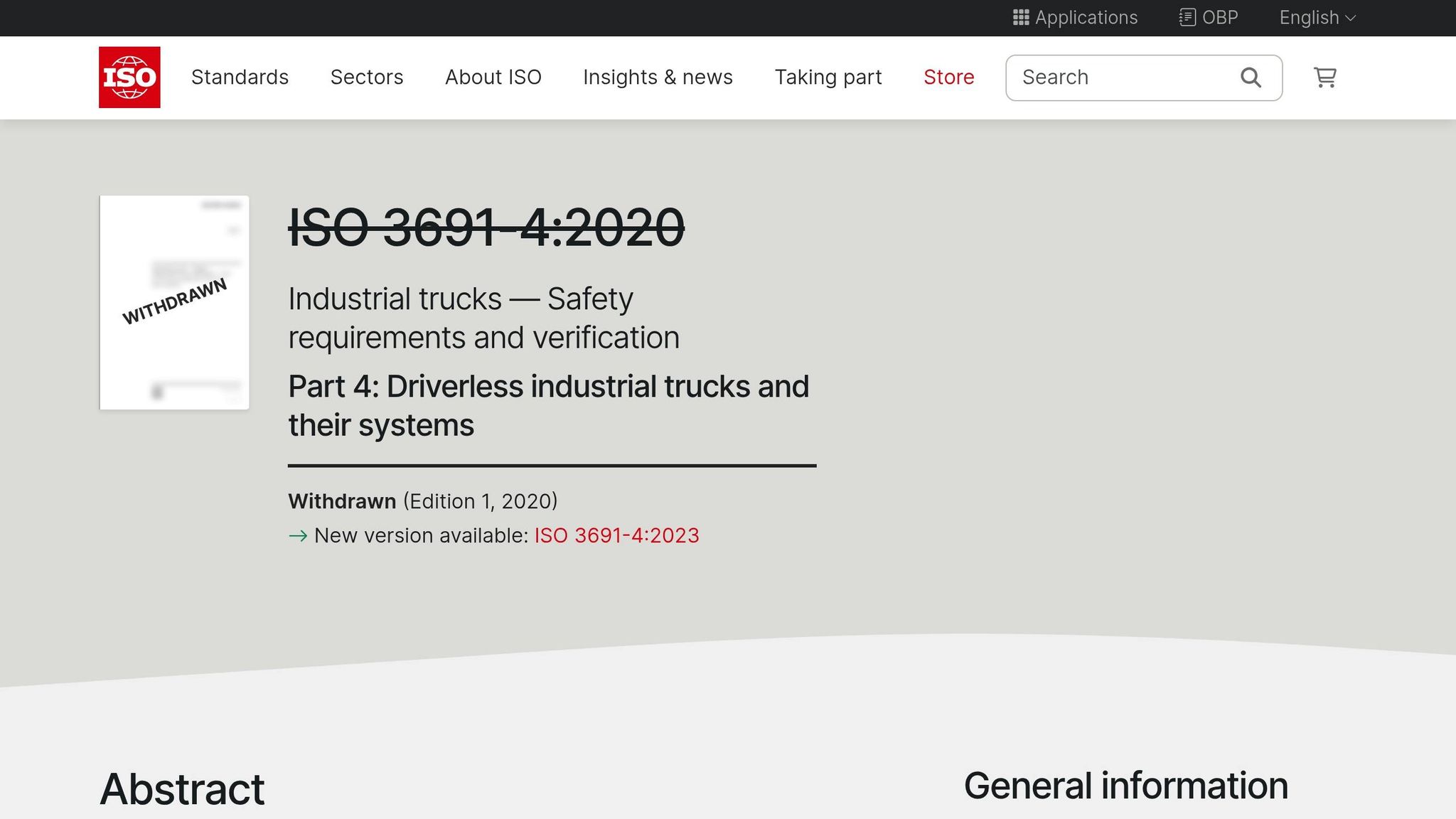
Task: Open the ISO 3691-4:2023 new version link
Action: point(616,535)
